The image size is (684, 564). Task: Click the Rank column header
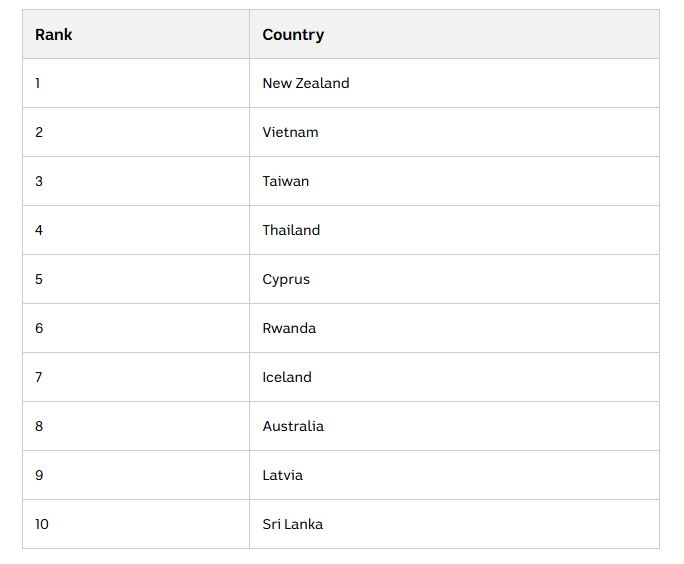136,34
